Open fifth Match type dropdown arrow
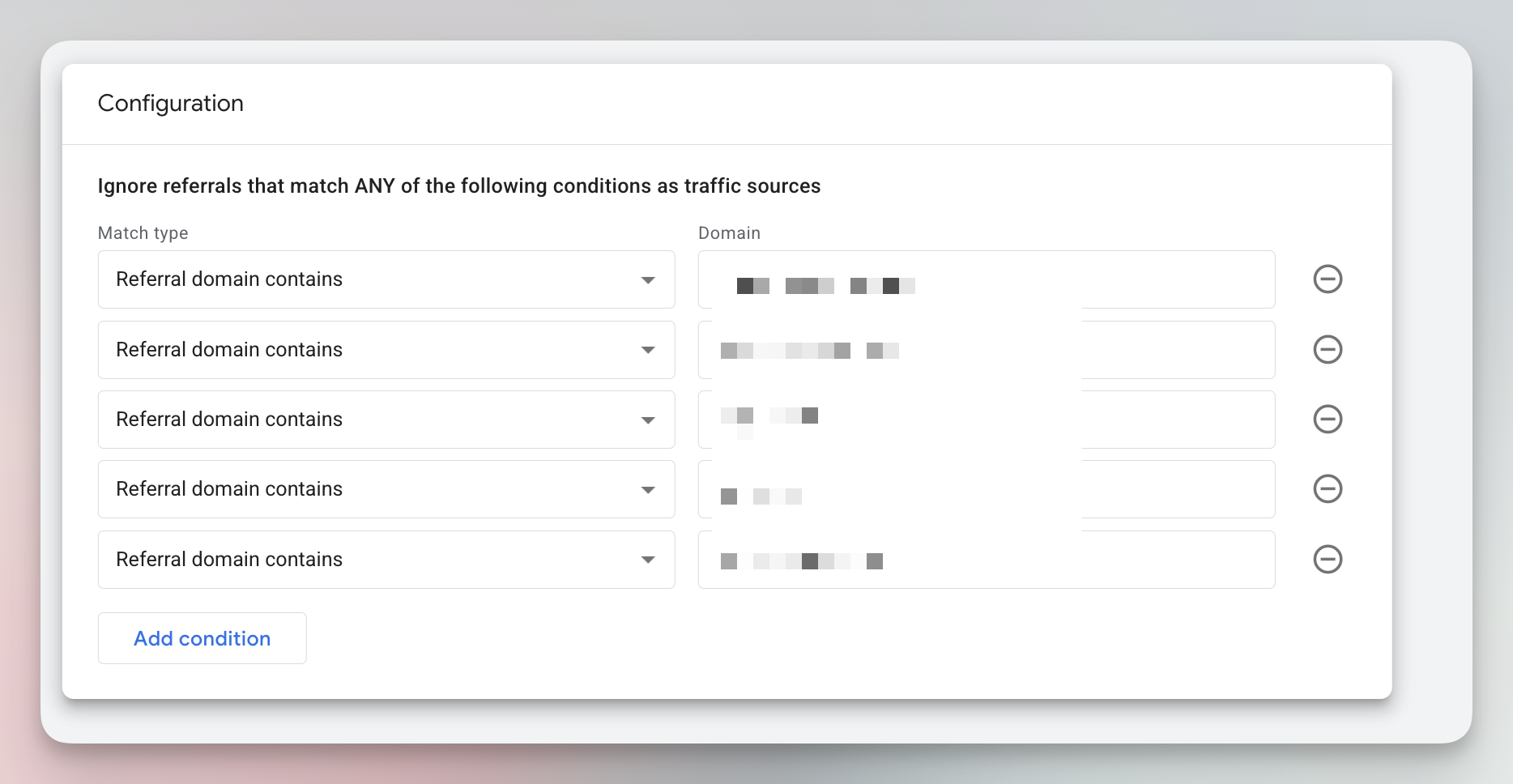1513x784 pixels. (x=648, y=560)
